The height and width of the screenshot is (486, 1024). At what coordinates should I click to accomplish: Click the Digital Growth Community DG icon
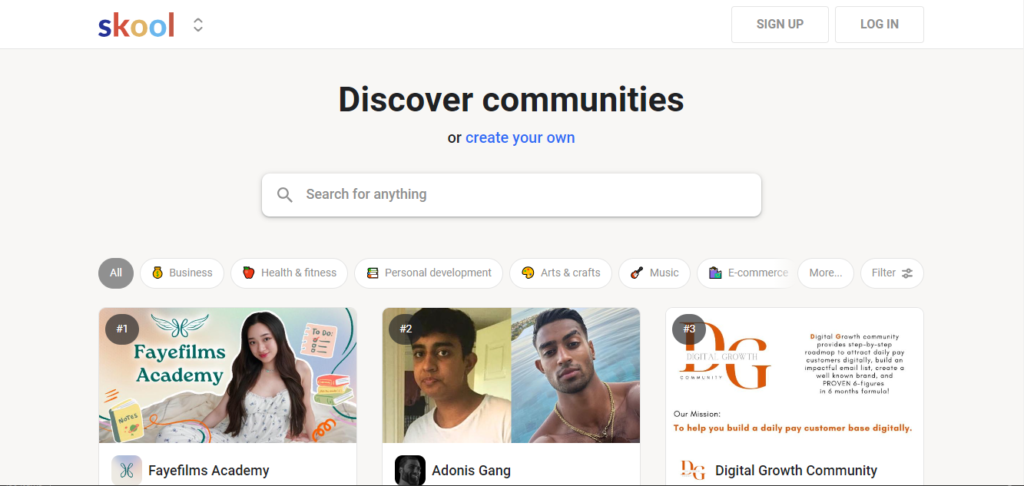coord(692,470)
